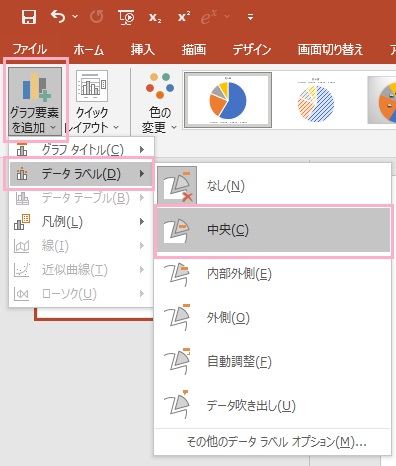Open the ファイル tab
Screen dimensions: 396x466
tap(30, 50)
